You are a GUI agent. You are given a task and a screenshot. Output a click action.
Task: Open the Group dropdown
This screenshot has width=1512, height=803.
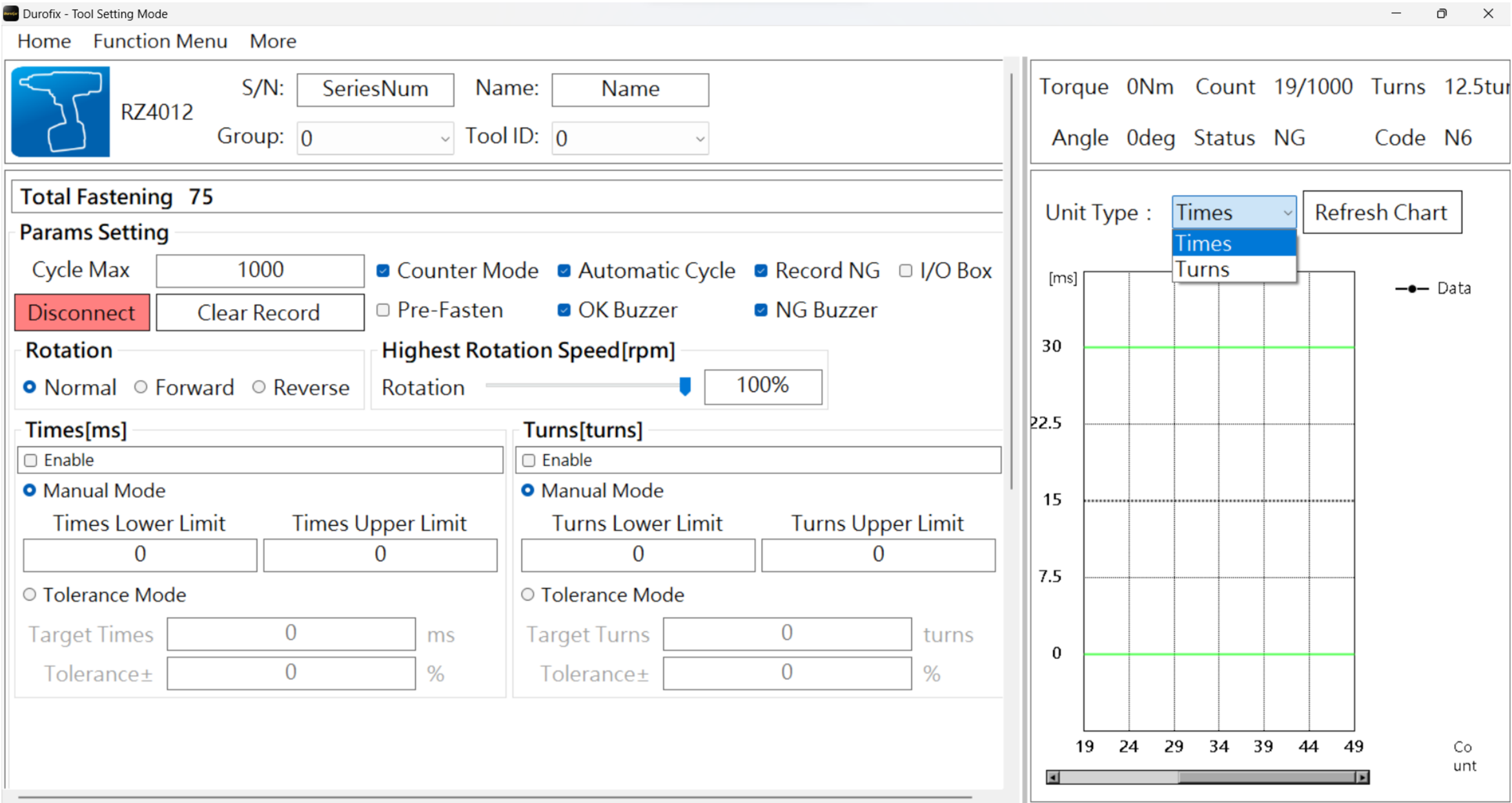(375, 138)
